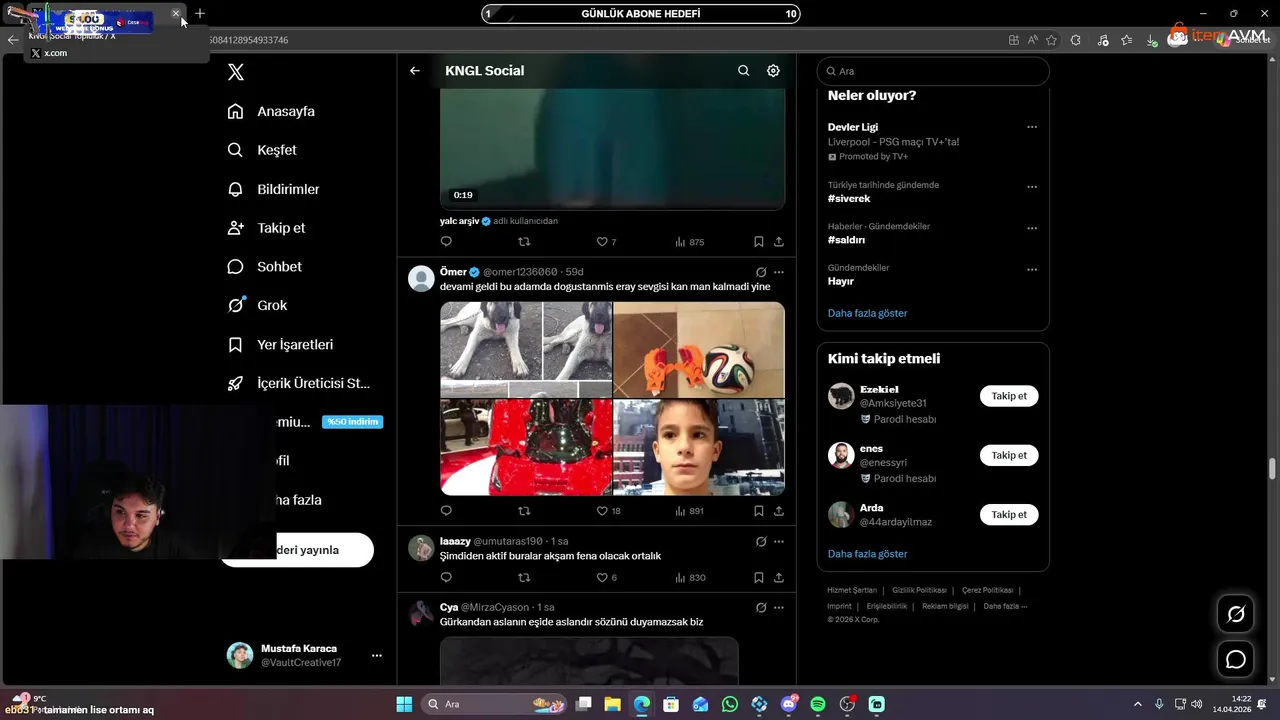Open options for the #saldırı trend
The height and width of the screenshot is (720, 1280).
click(x=1032, y=228)
